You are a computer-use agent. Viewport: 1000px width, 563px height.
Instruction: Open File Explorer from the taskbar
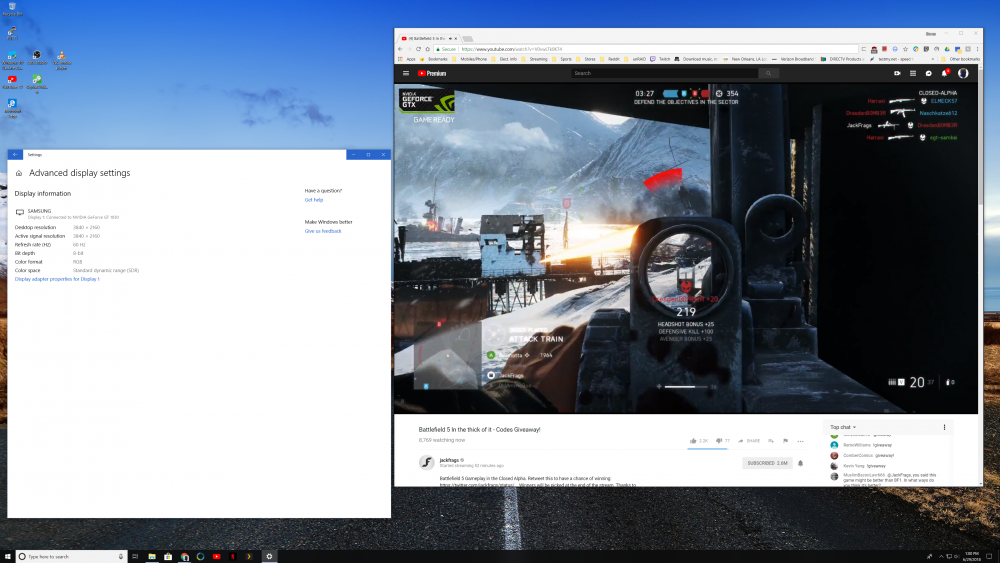click(152, 557)
